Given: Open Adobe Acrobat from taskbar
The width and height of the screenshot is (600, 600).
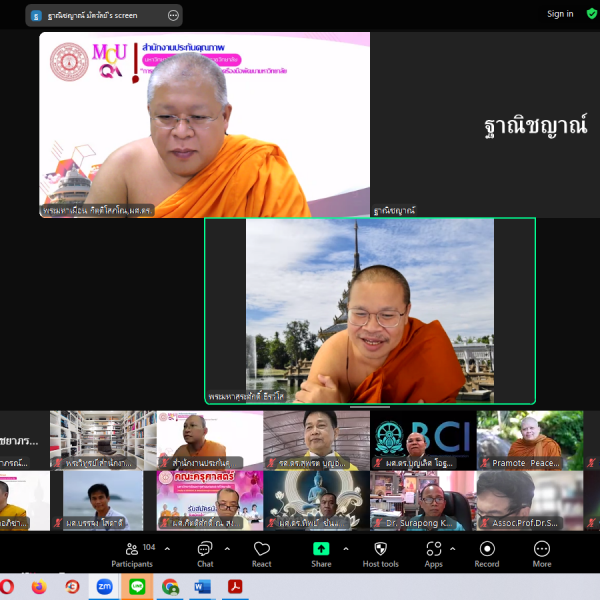Looking at the screenshot, I should tap(235, 587).
